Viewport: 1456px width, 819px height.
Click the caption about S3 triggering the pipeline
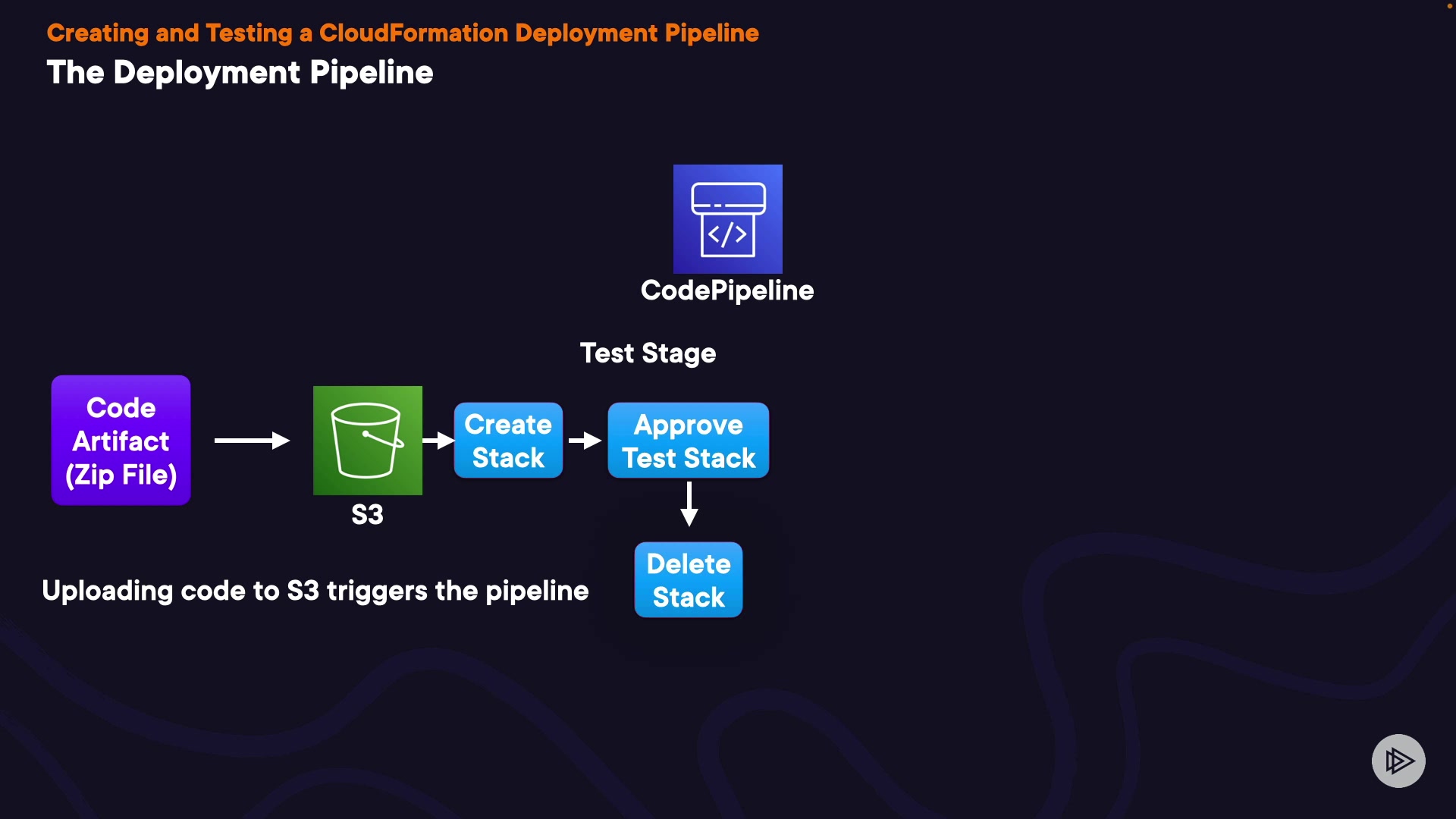point(315,591)
